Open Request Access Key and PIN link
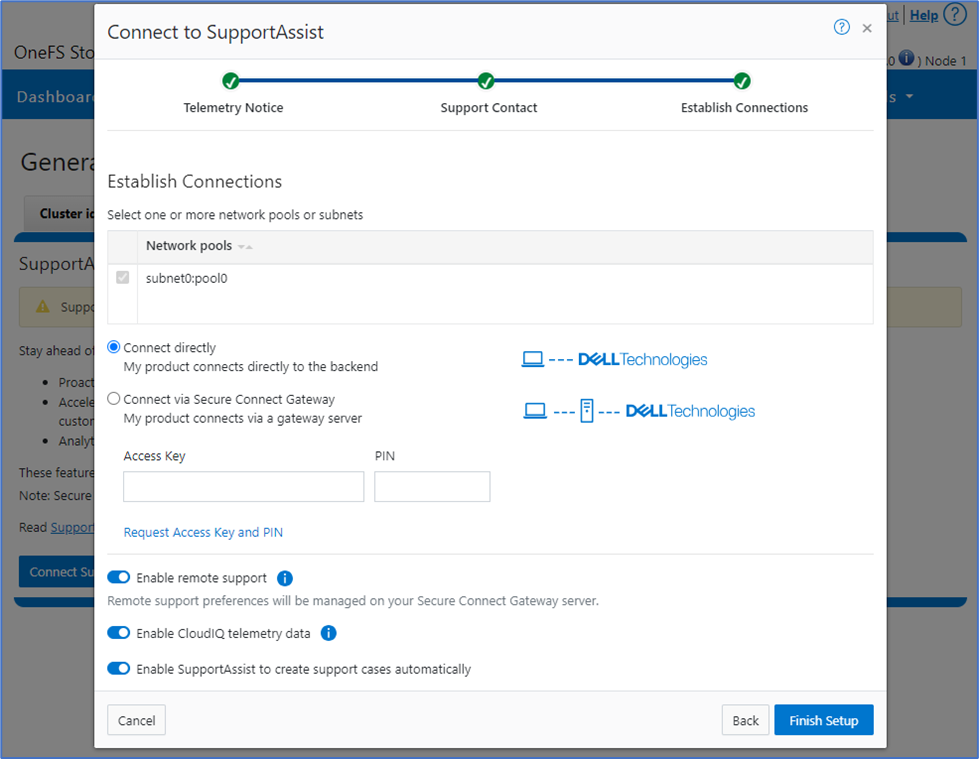979x759 pixels. pyautogui.click(x=203, y=533)
